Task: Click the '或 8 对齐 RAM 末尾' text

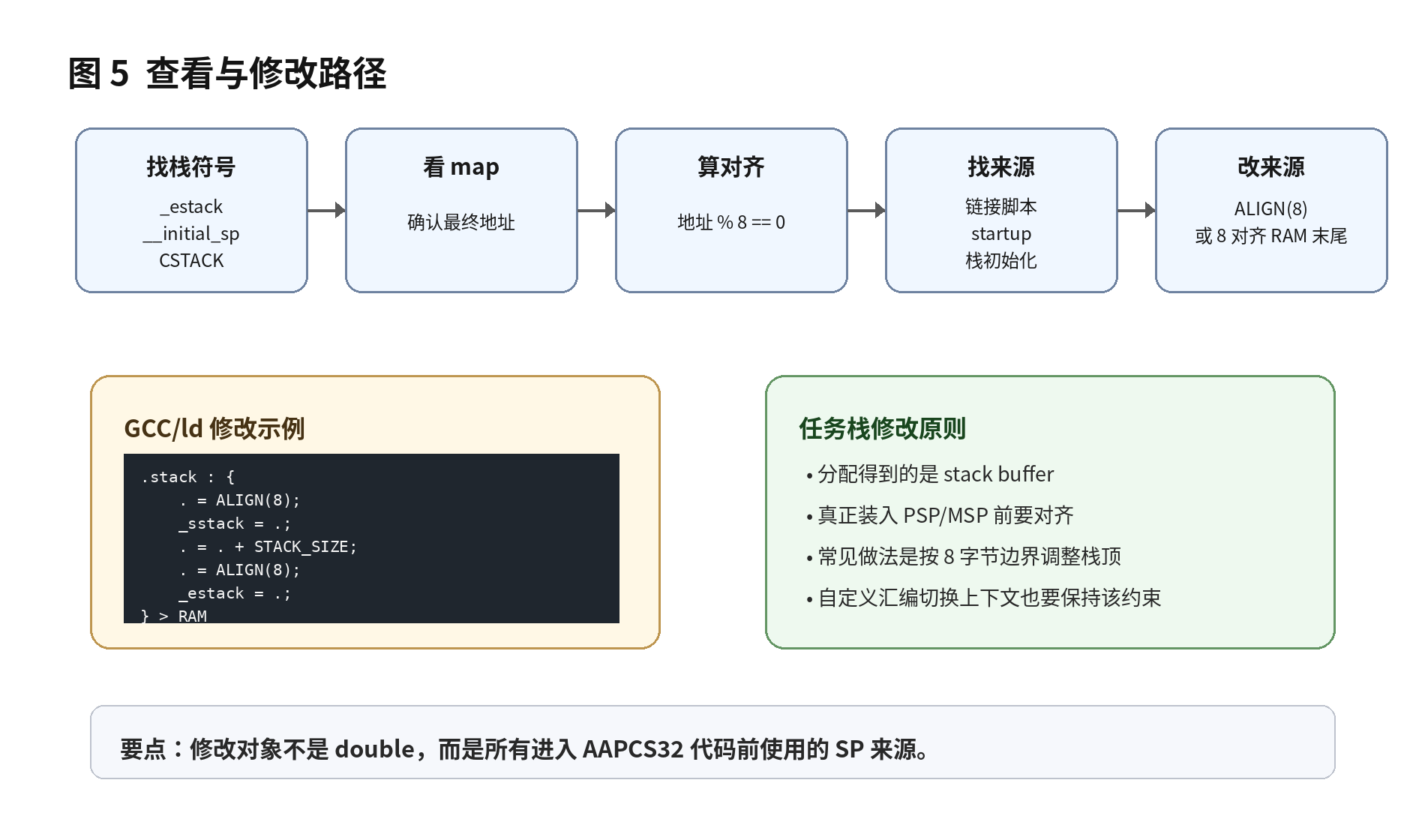Action: click(1271, 236)
